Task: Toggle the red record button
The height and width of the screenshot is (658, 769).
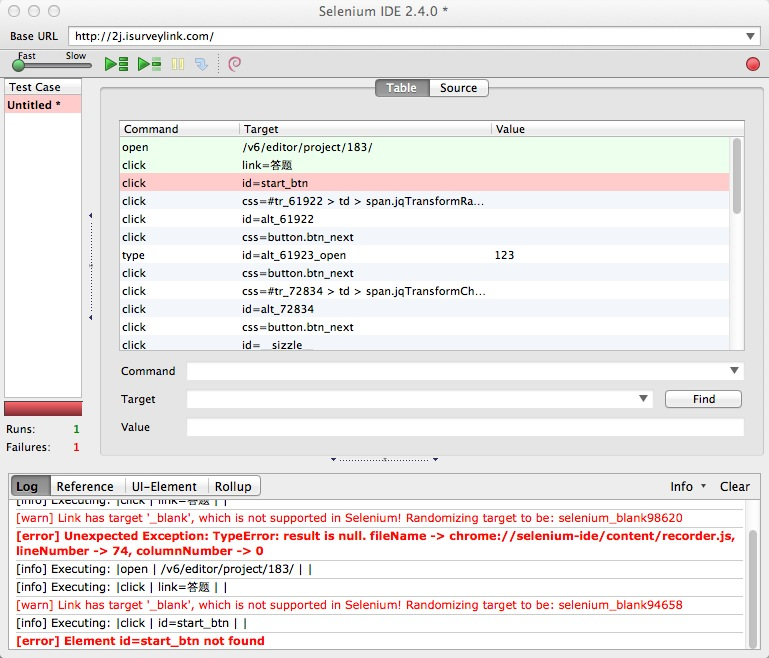Action: [x=752, y=64]
